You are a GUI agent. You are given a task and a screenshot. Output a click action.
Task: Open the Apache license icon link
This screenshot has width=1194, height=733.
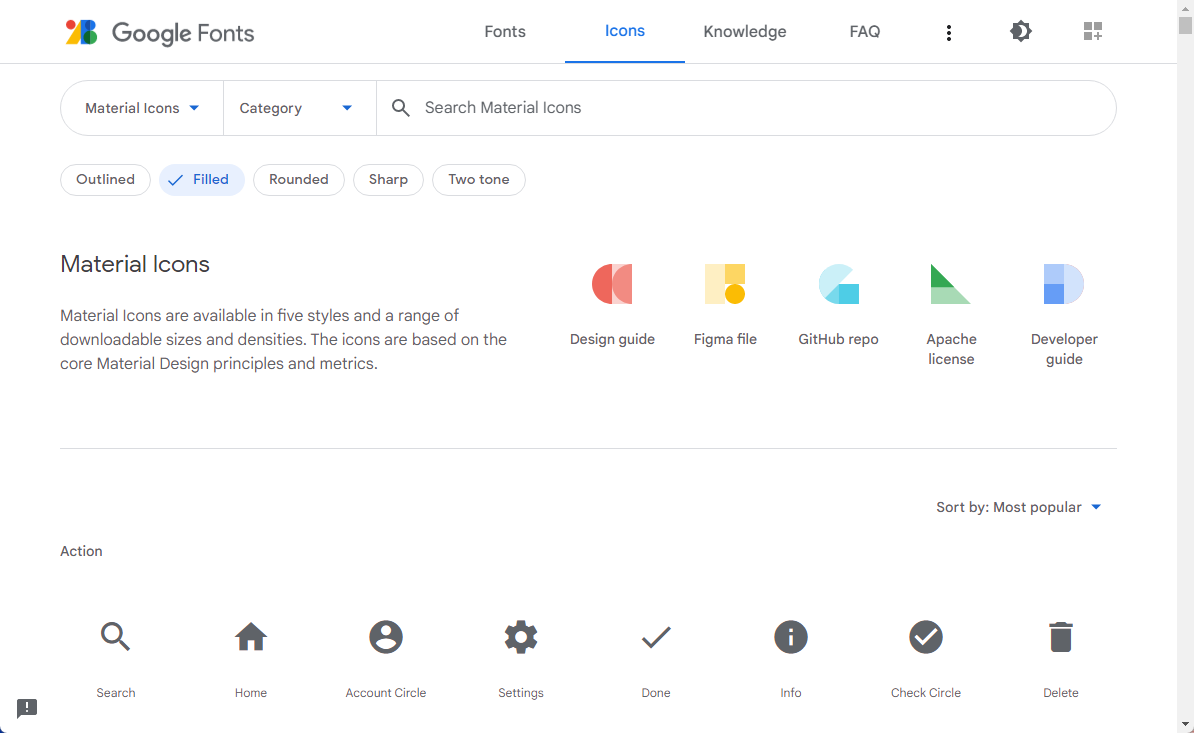950,284
